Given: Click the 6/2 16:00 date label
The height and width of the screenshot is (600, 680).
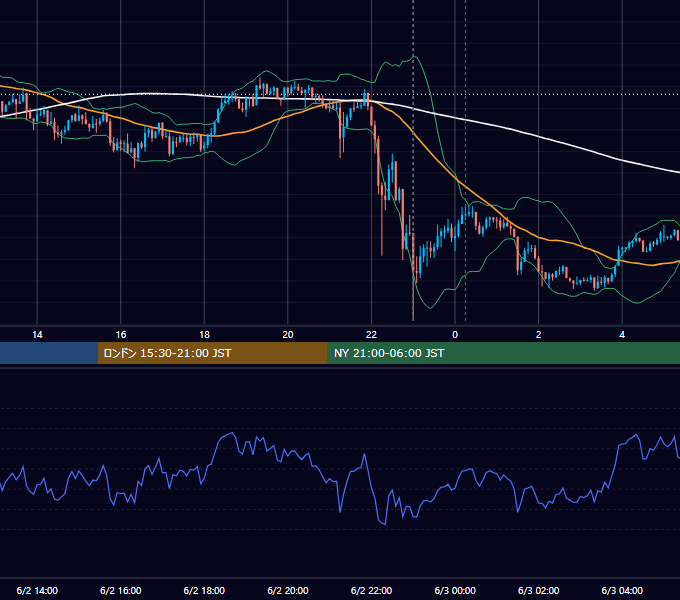Looking at the screenshot, I should click(121, 590).
